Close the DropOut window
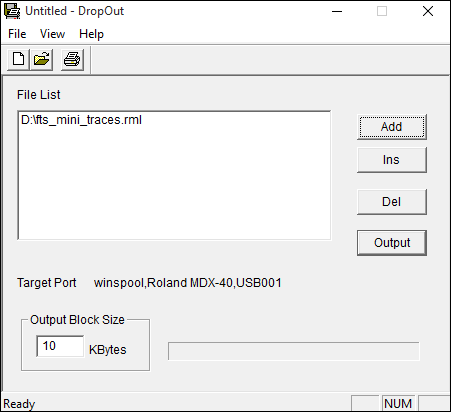Image resolution: width=451 pixels, height=412 pixels. [428, 11]
